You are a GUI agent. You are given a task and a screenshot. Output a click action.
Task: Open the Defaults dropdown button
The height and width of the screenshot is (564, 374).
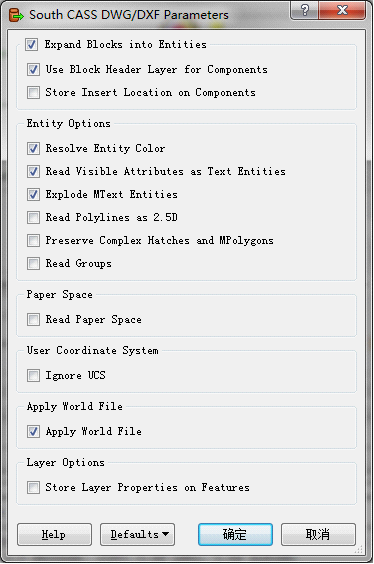tap(137, 535)
